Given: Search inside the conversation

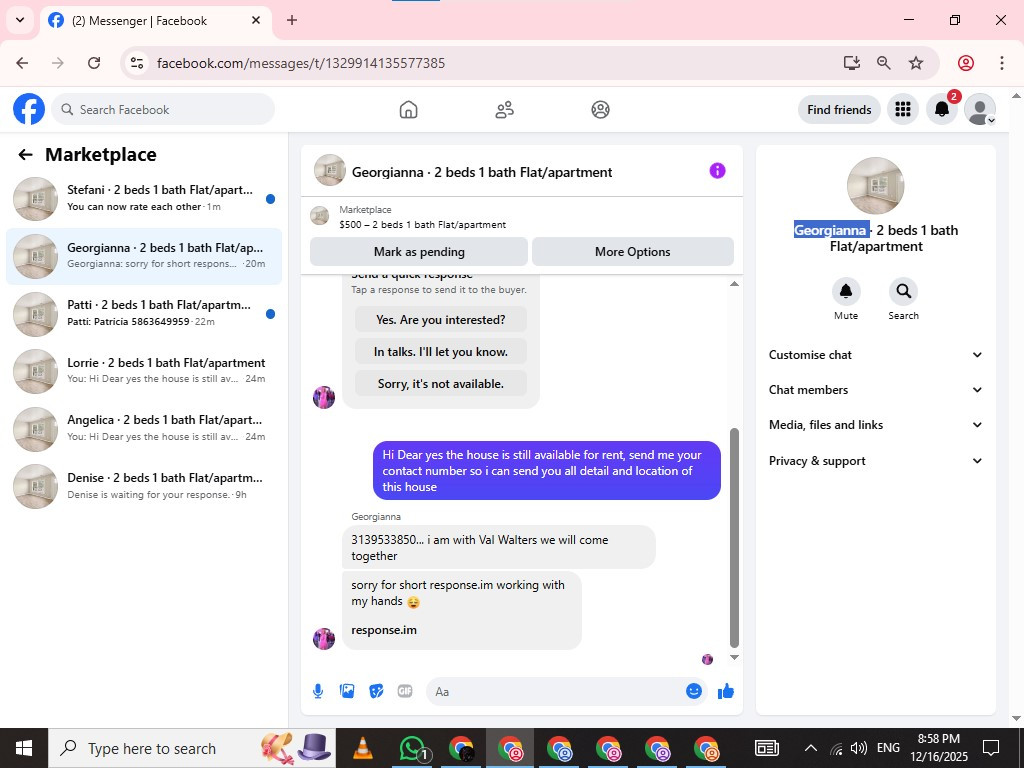Looking at the screenshot, I should 903,291.
